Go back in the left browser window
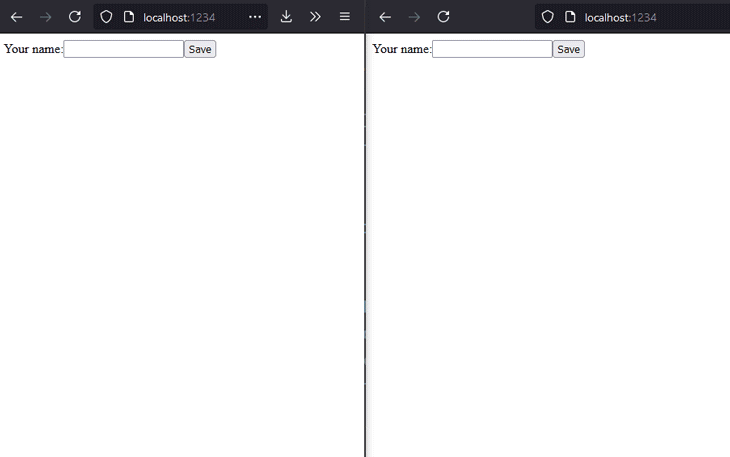This screenshot has width=730, height=457. pos(16,17)
